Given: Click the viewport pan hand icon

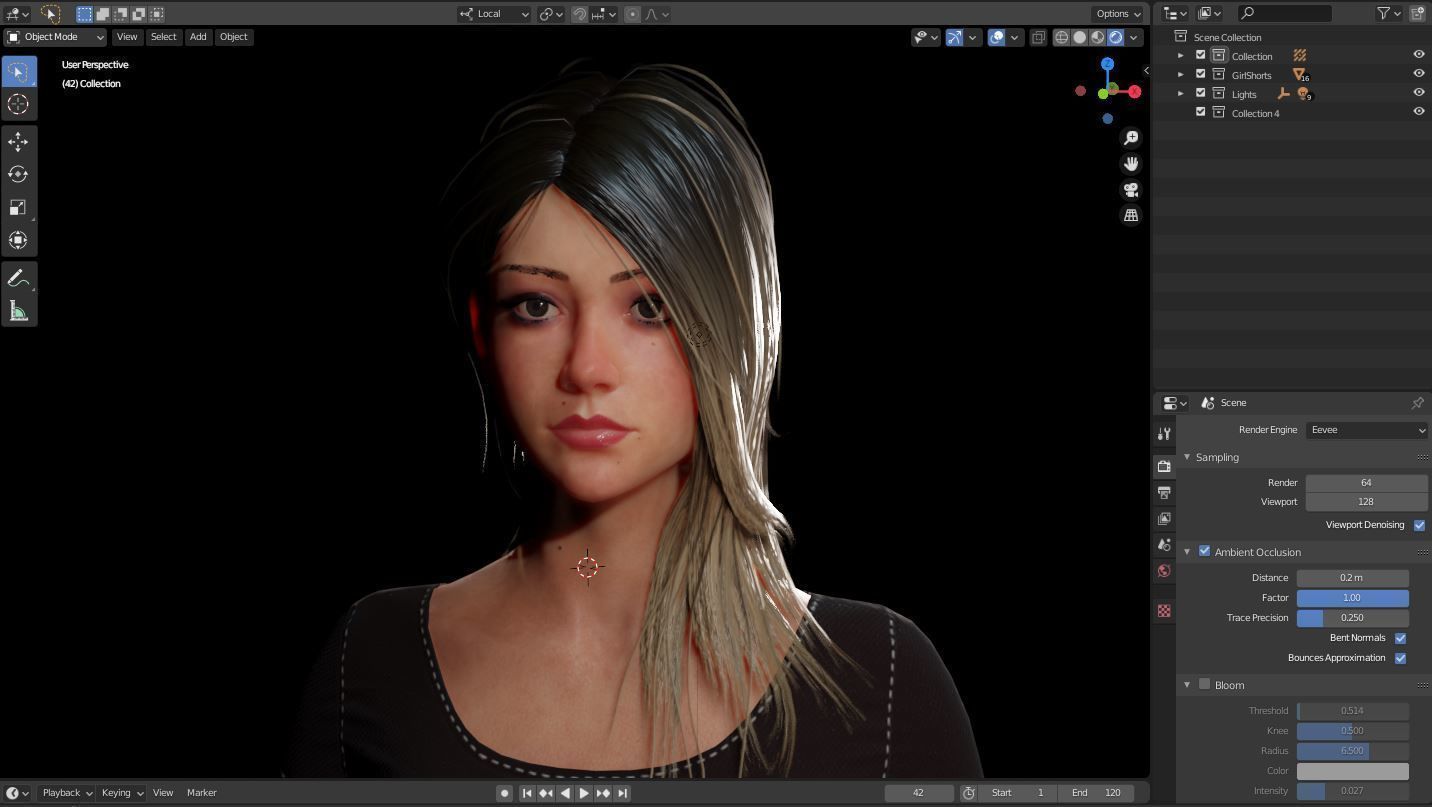Looking at the screenshot, I should pos(1131,164).
